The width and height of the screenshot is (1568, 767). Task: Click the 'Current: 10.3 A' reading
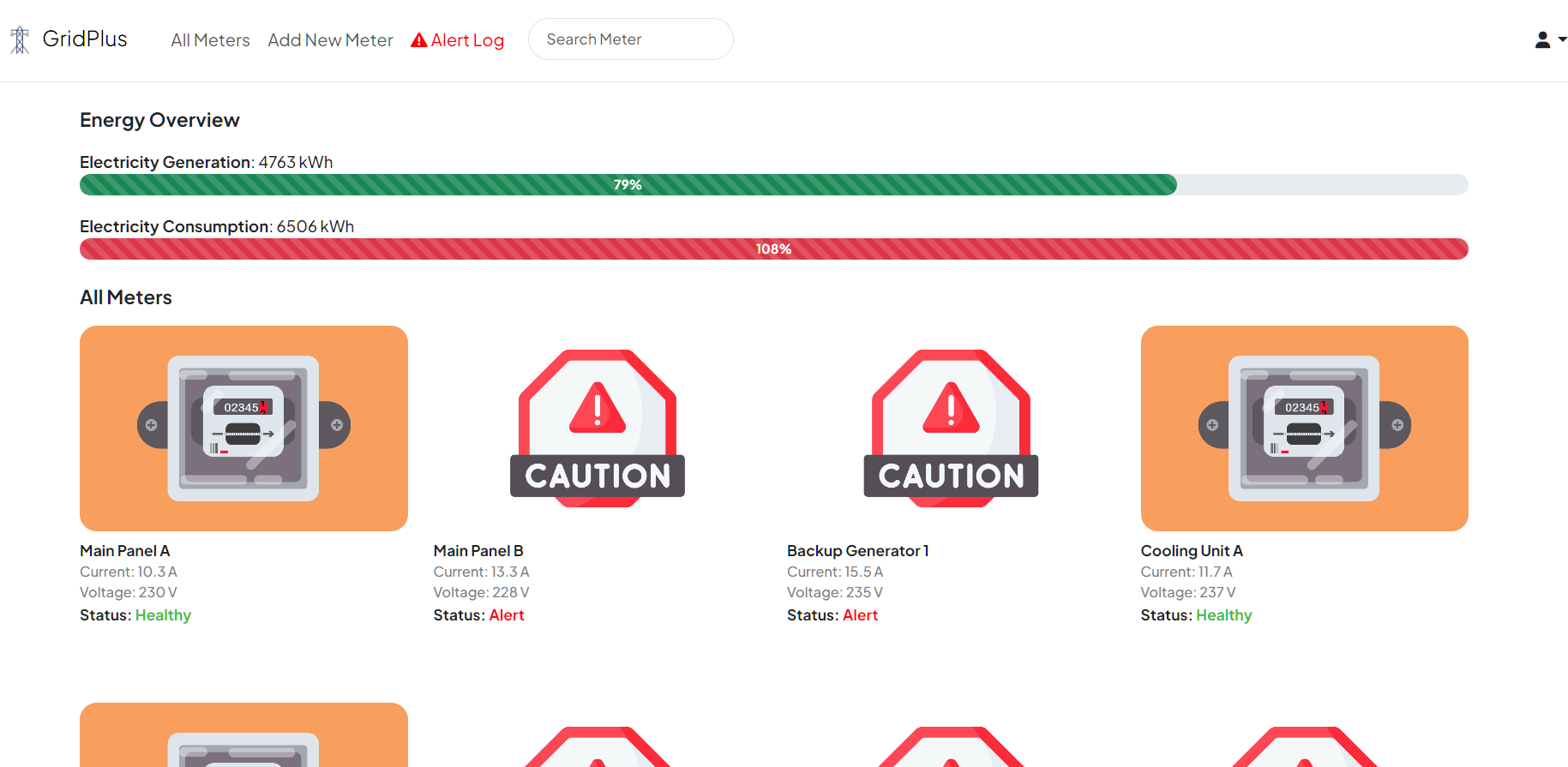pos(129,572)
